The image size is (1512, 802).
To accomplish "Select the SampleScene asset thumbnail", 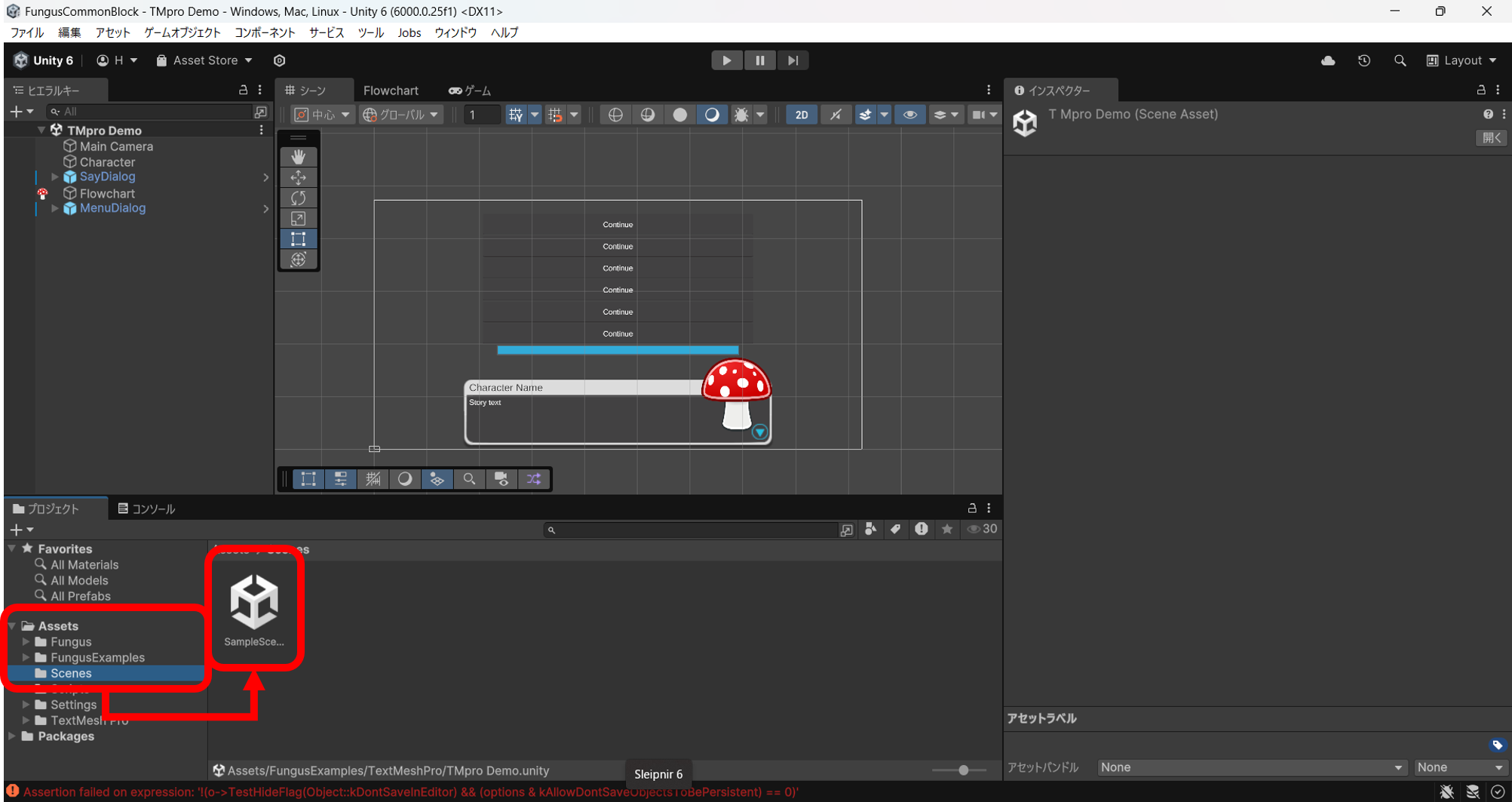I will tap(255, 601).
